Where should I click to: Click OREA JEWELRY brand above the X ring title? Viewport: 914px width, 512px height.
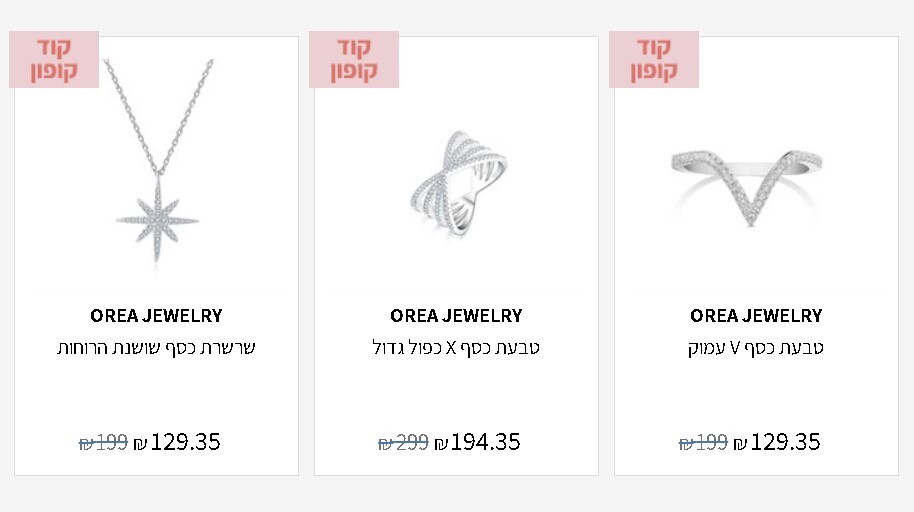point(456,316)
